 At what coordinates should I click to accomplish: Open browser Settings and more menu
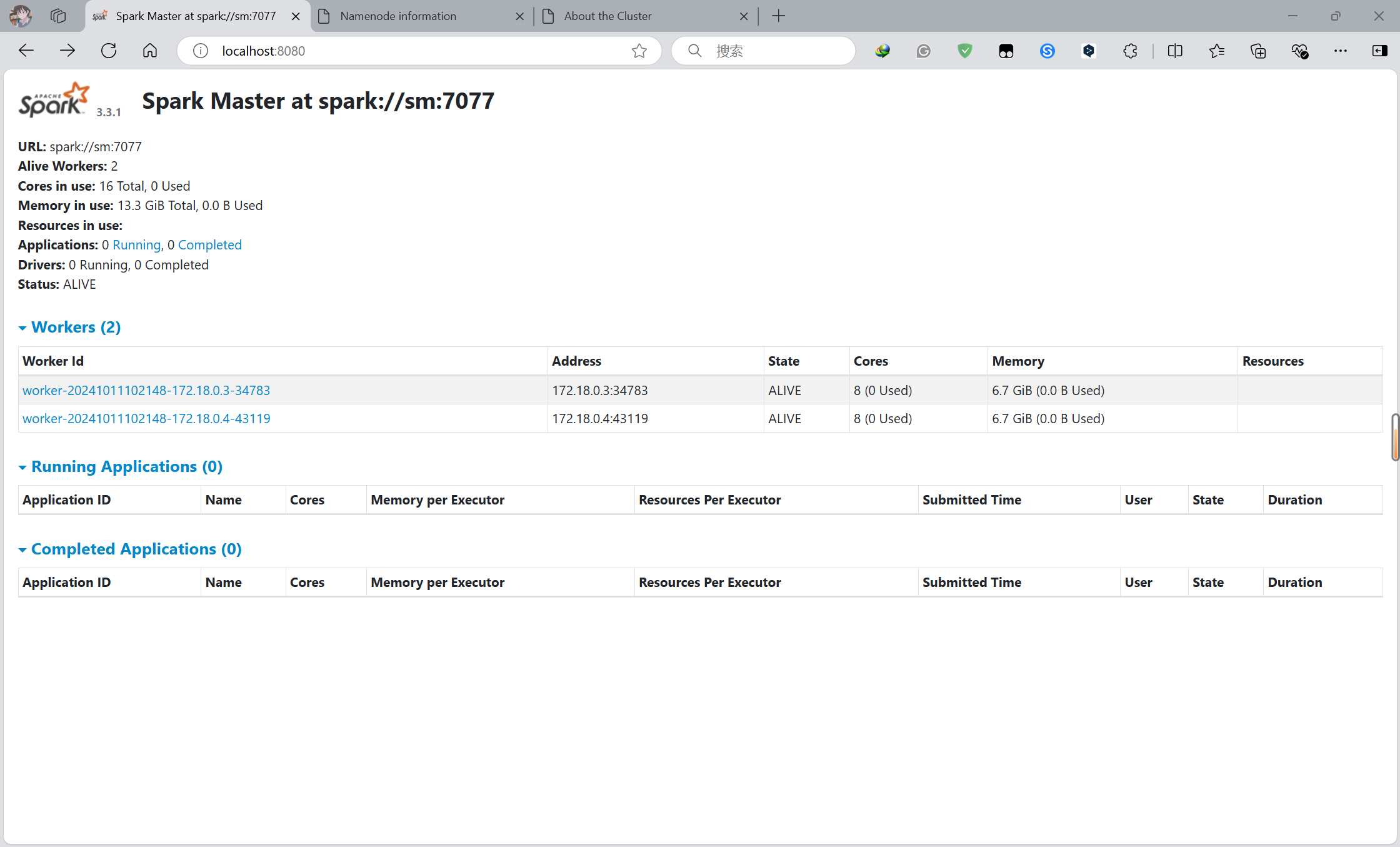pyautogui.click(x=1341, y=51)
